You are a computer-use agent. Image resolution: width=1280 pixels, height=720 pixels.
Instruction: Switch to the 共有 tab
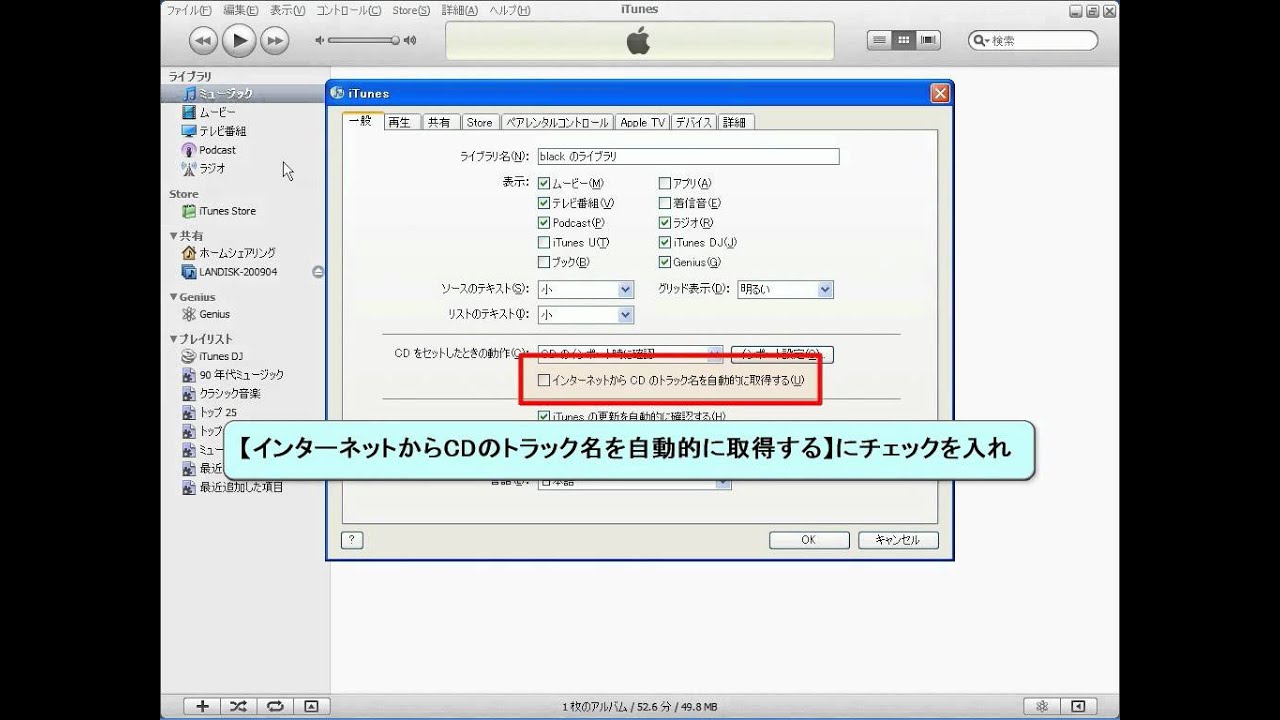click(x=439, y=122)
